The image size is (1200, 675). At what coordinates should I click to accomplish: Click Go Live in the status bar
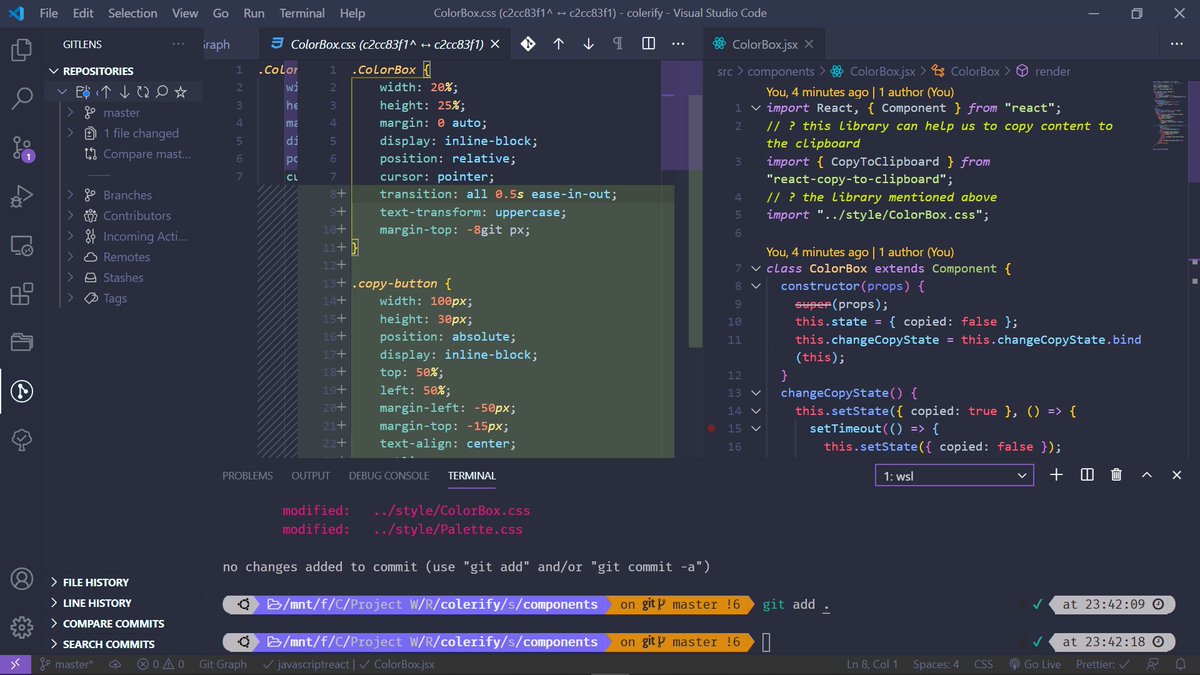[1035, 664]
